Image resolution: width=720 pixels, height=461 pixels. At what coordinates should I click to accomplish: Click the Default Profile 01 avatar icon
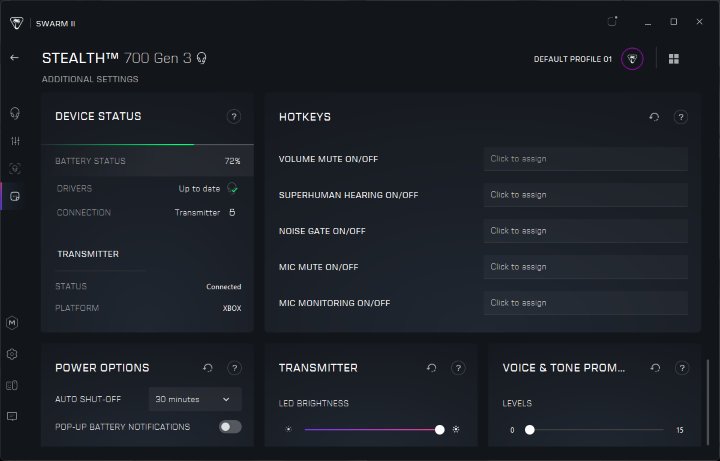(632, 59)
